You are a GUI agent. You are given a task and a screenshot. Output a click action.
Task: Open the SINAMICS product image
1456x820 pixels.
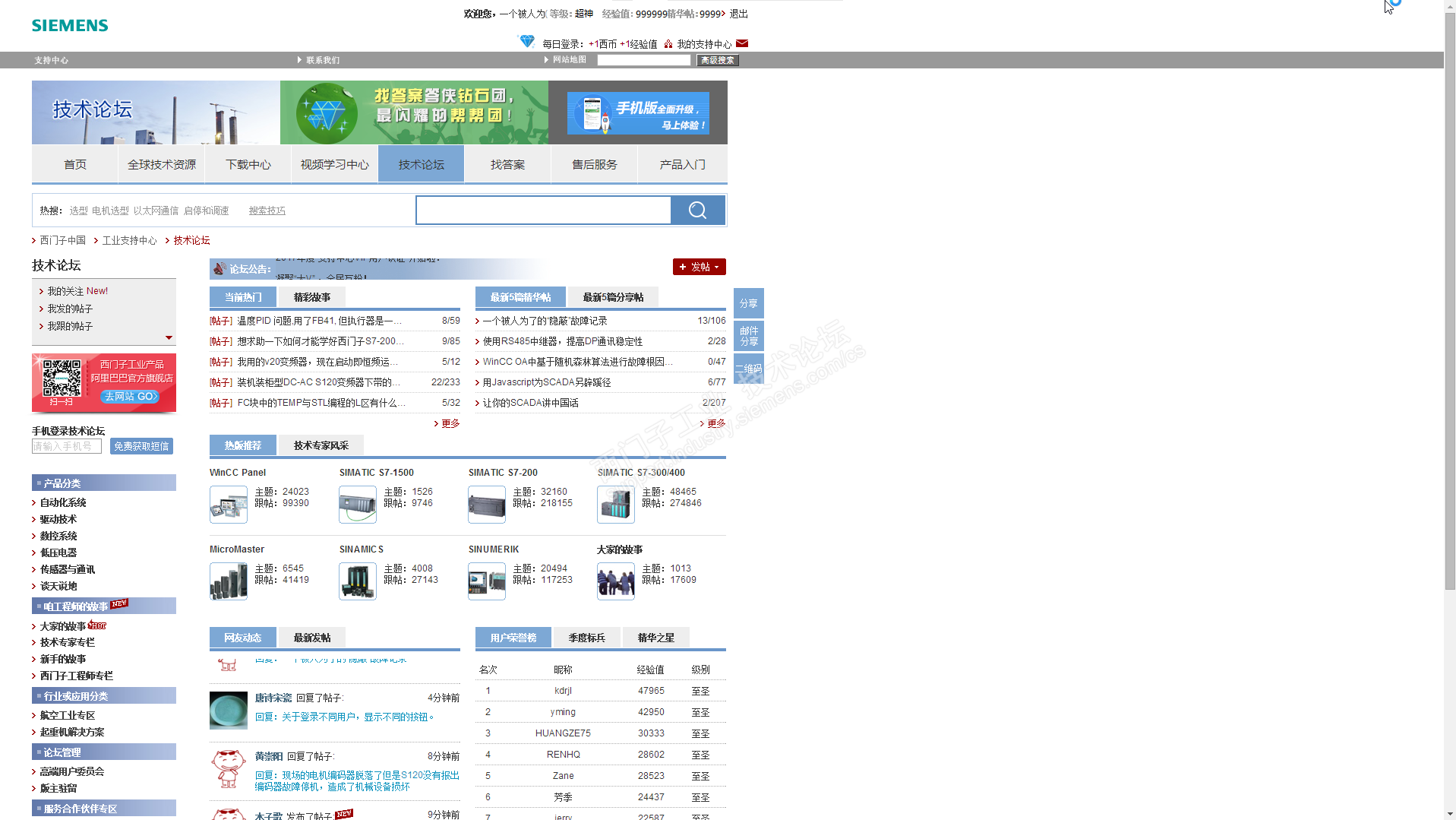(x=358, y=581)
